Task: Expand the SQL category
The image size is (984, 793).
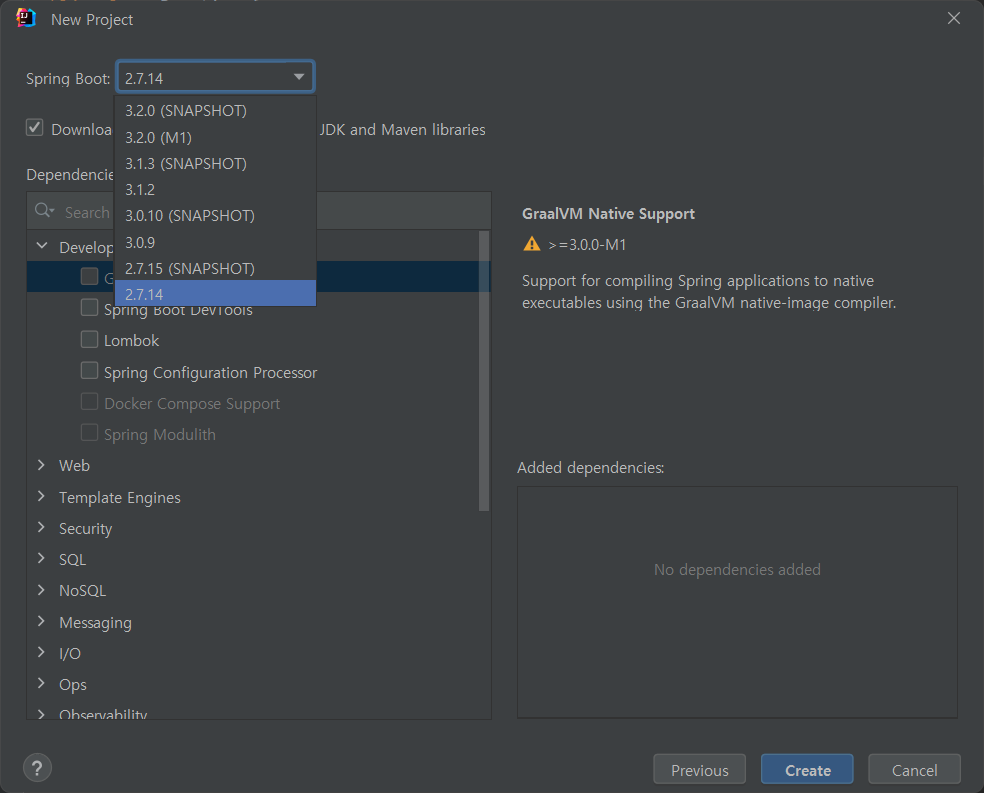Action: (x=41, y=558)
